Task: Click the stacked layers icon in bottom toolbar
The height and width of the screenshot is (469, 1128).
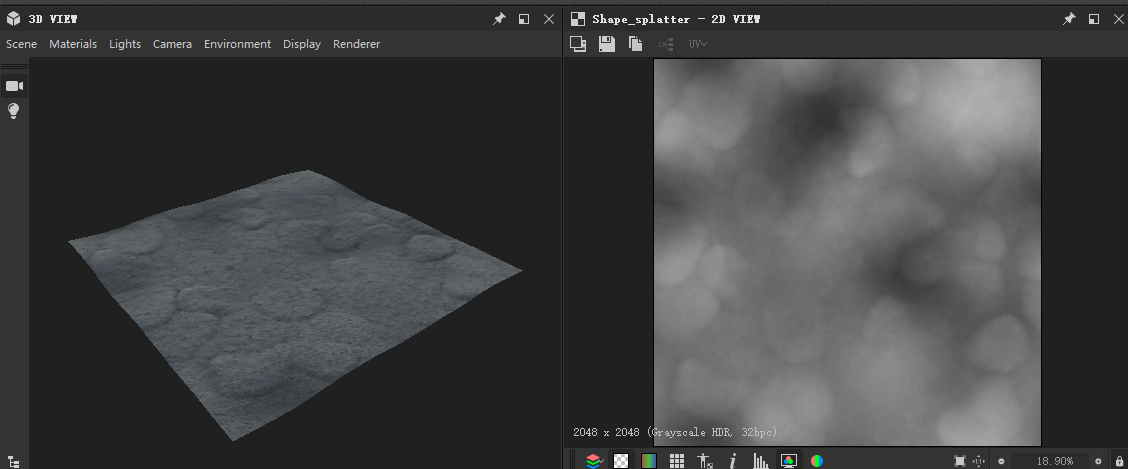Action: pos(593,461)
